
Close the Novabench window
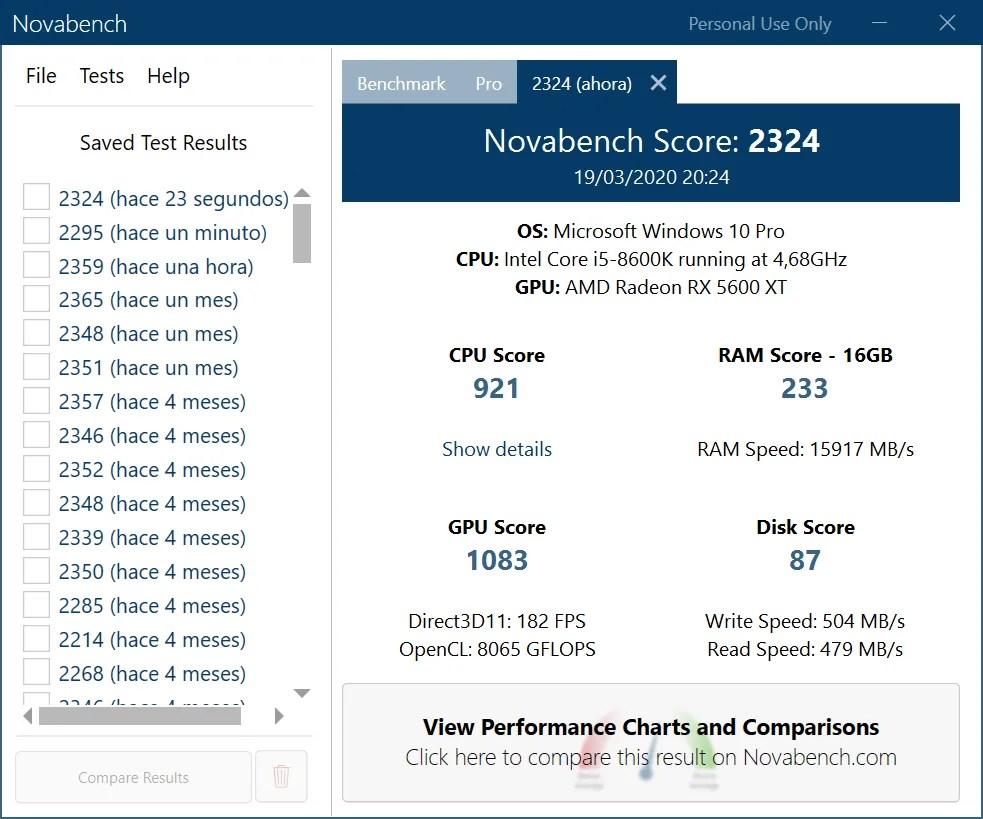coord(947,23)
